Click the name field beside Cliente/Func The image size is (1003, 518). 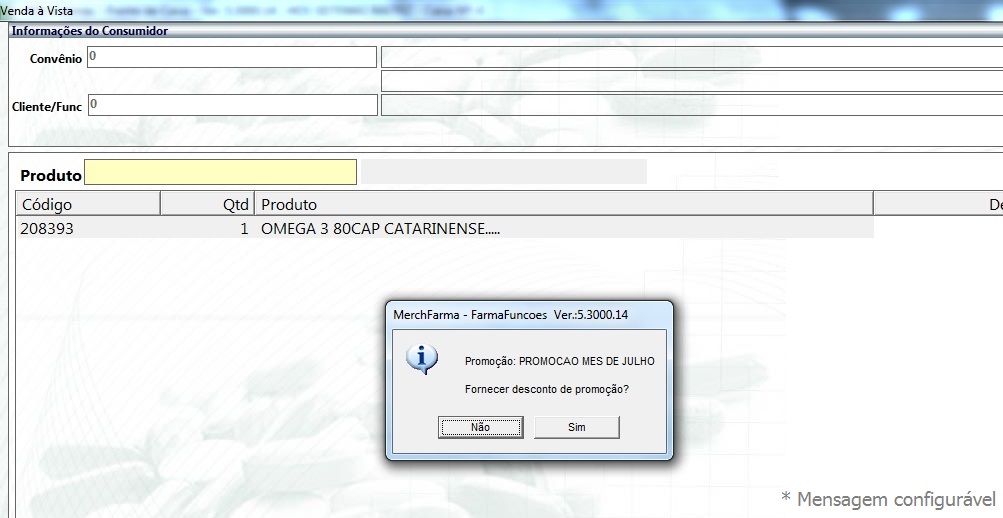coord(691,105)
